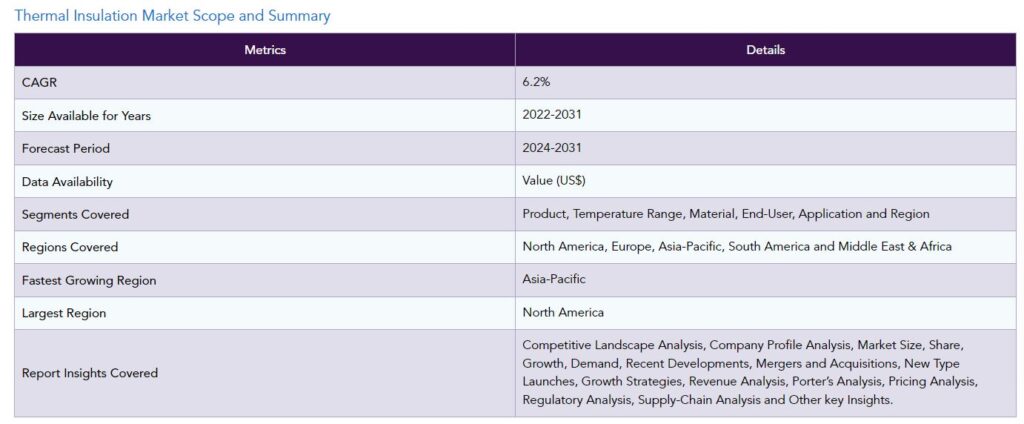Click the Regions Covered row label
Viewport: 1024px width, 424px height.
click(x=70, y=247)
